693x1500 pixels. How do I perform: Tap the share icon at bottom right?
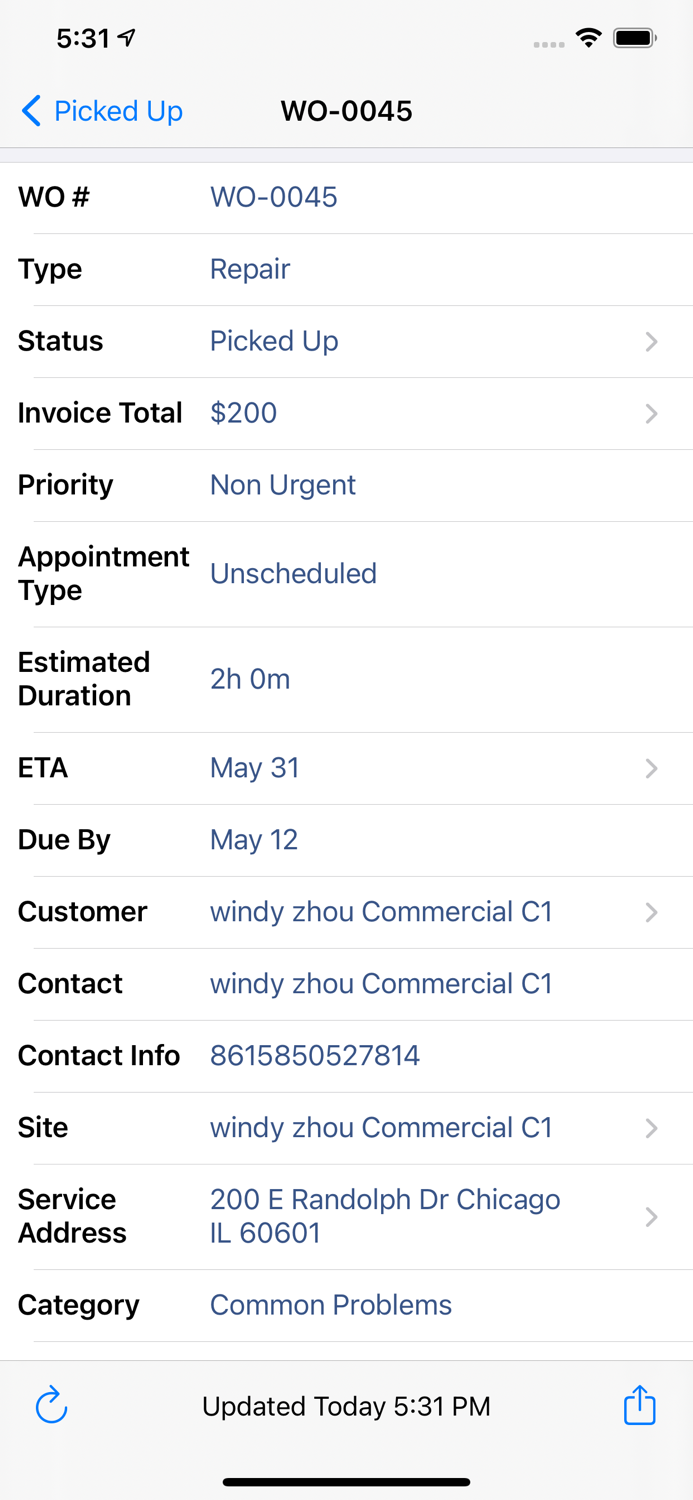coord(639,1405)
